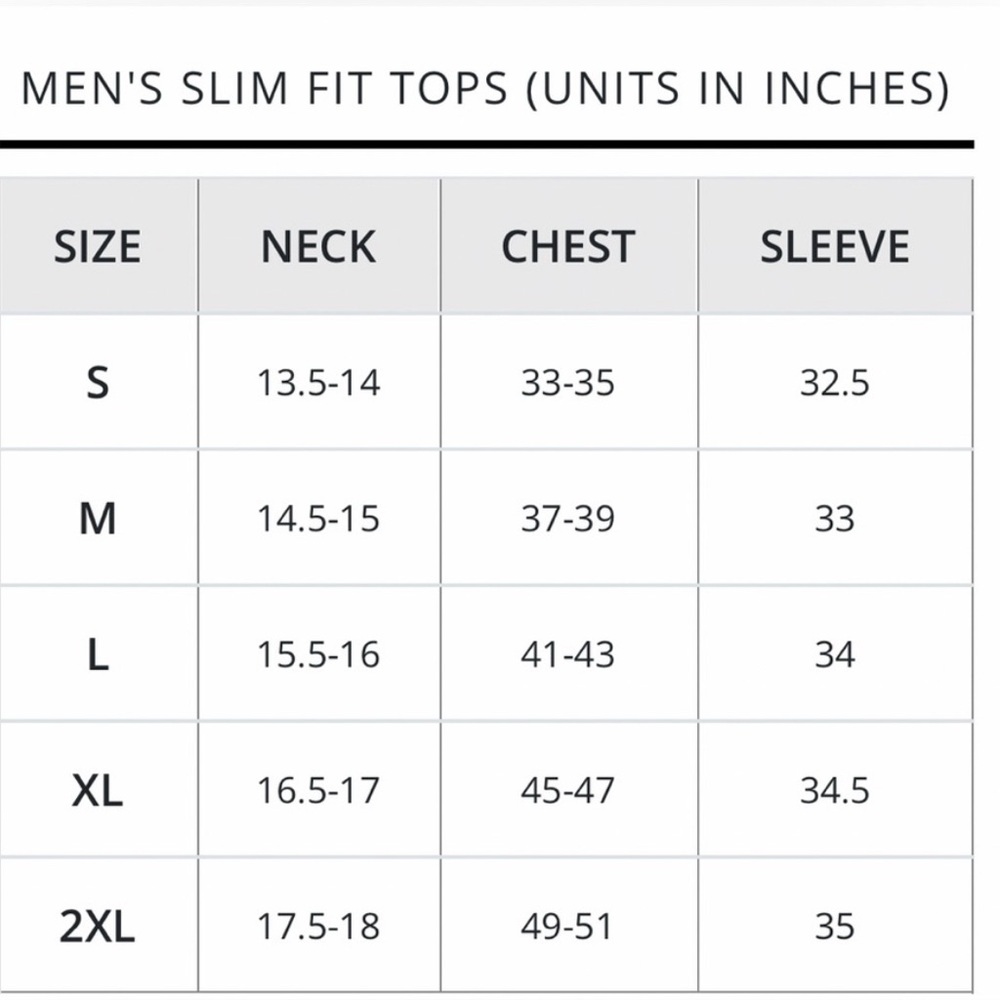Viewport: 1000px width, 1000px height.
Task: Click the 37-39 chest measurement cell
Action: tap(568, 518)
